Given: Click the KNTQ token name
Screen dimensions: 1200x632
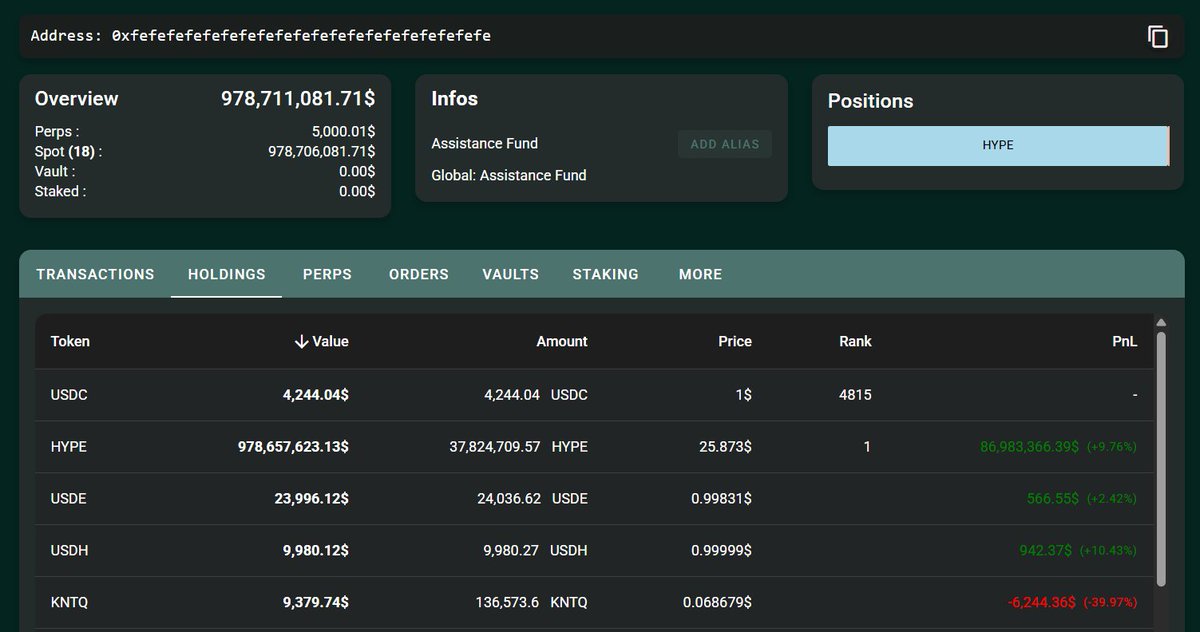Looking at the screenshot, I should pos(69,603).
